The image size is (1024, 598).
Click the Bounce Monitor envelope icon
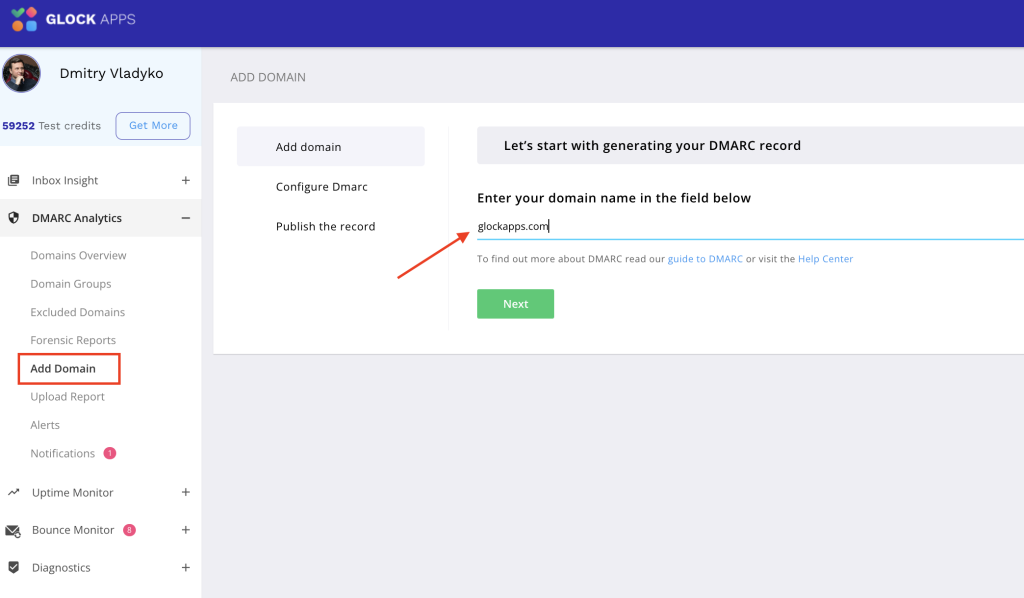[13, 531]
